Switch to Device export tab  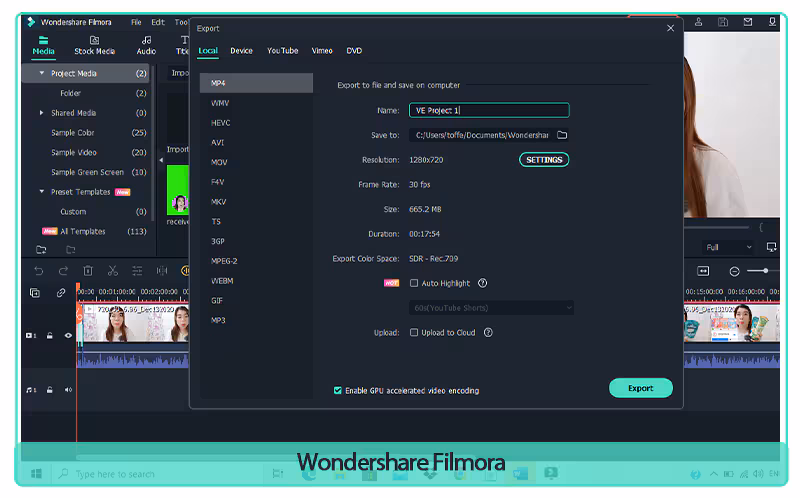[241, 51]
